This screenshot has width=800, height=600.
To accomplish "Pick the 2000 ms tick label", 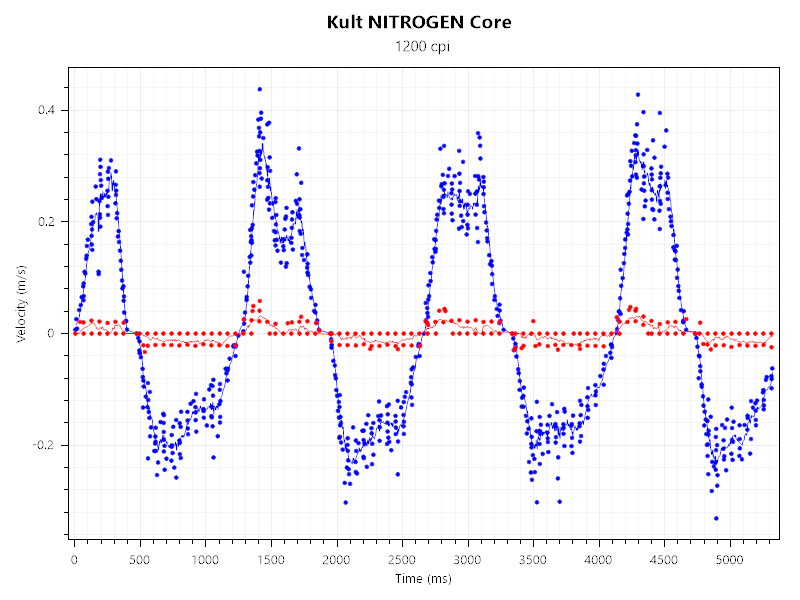I will 337,559.
